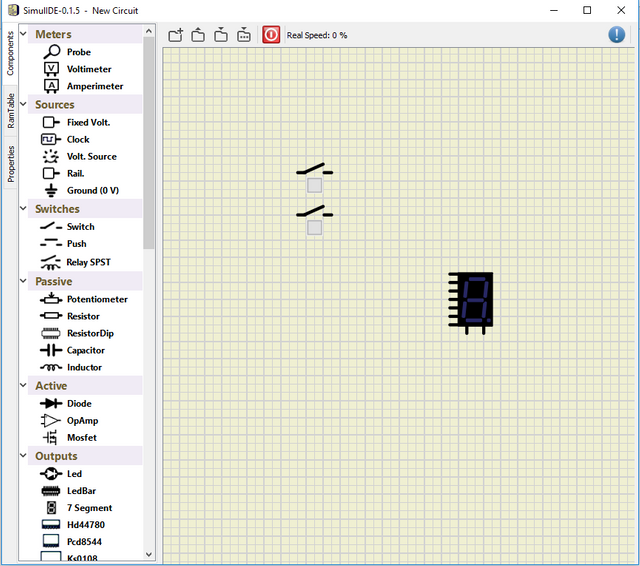
Task: Pick the Led output icon
Action: [x=51, y=474]
